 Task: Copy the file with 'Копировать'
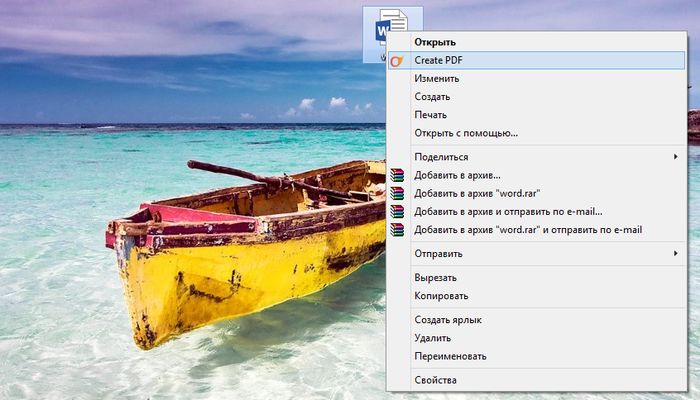point(441,296)
